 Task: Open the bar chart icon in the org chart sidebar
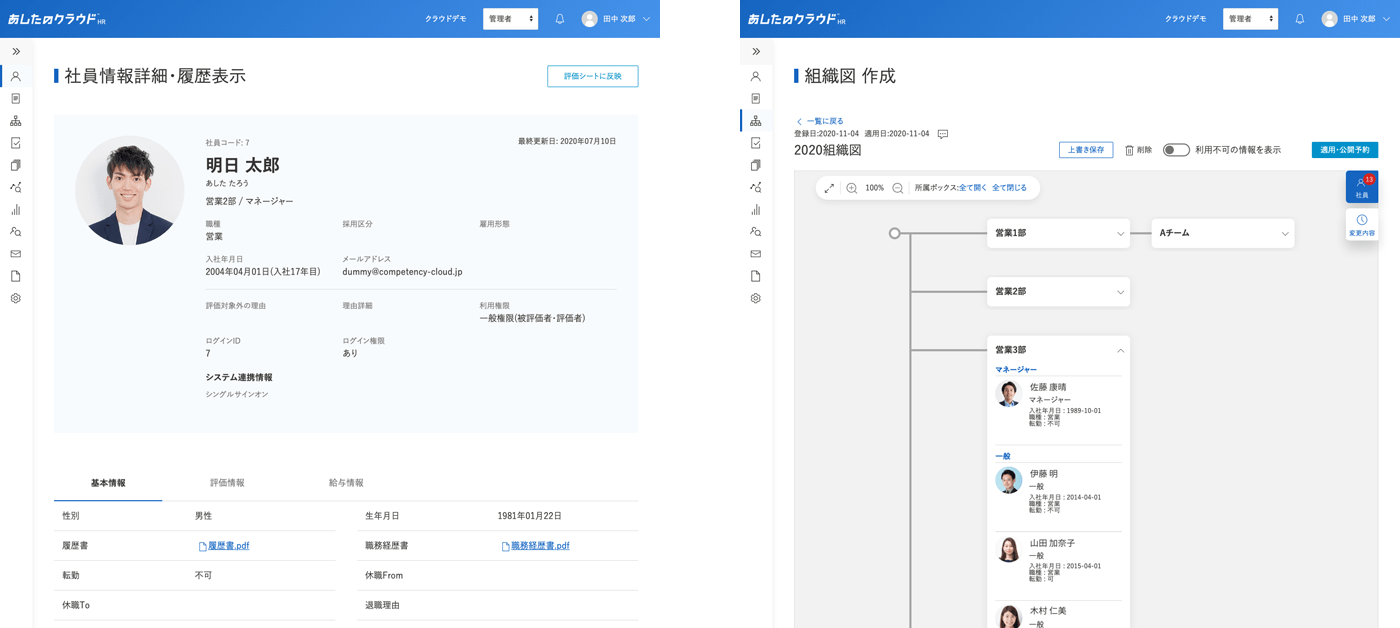click(x=756, y=210)
